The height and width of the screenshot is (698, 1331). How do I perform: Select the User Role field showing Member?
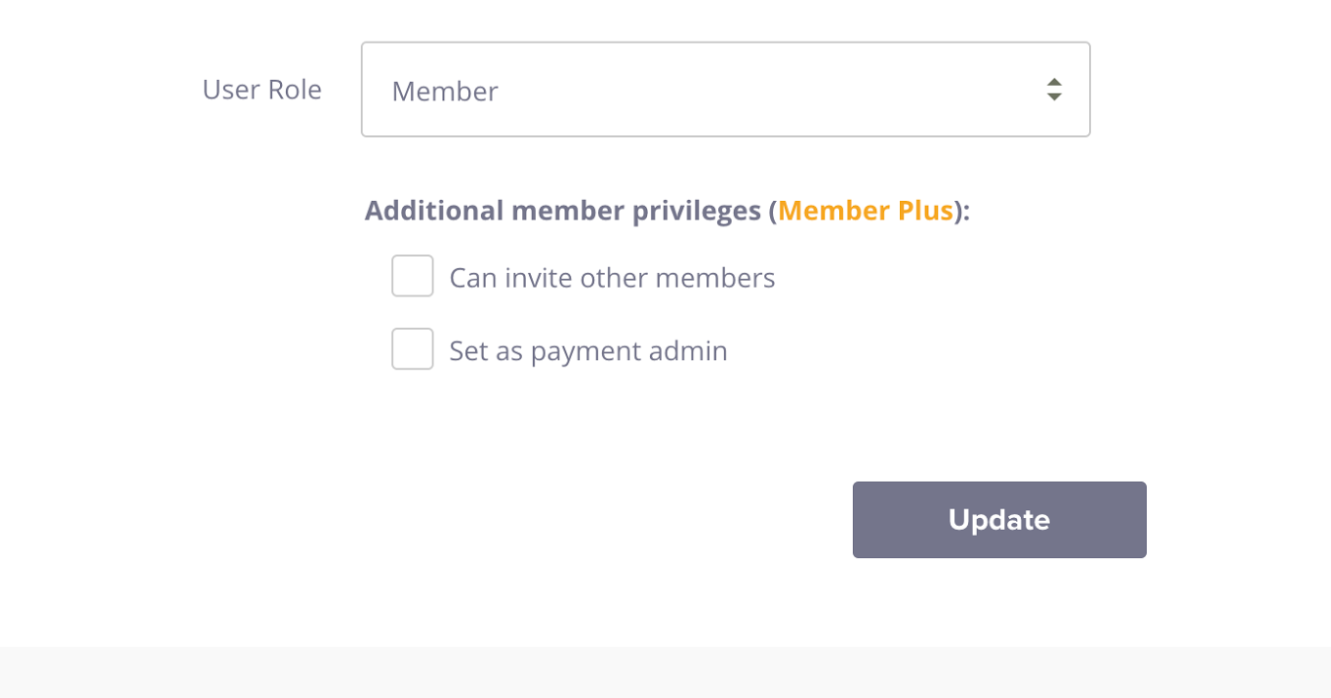725,89
